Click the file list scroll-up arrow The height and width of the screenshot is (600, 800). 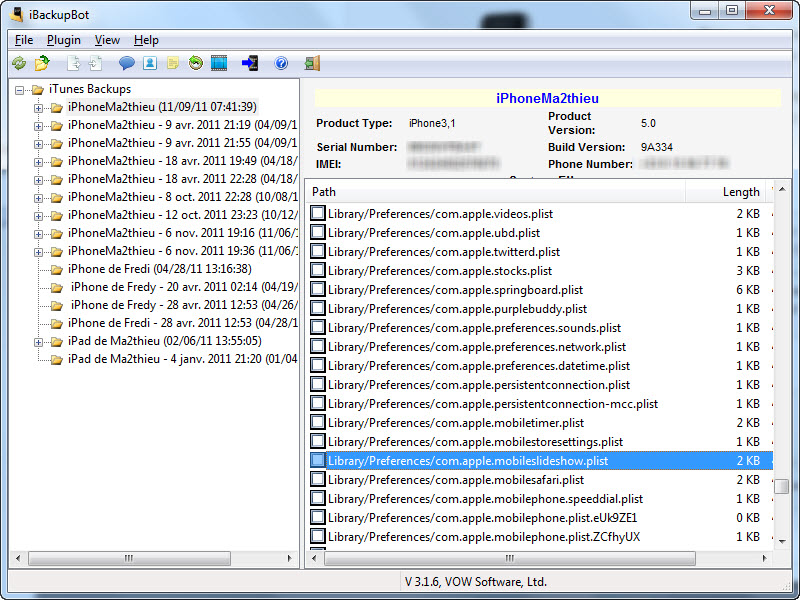[782, 190]
